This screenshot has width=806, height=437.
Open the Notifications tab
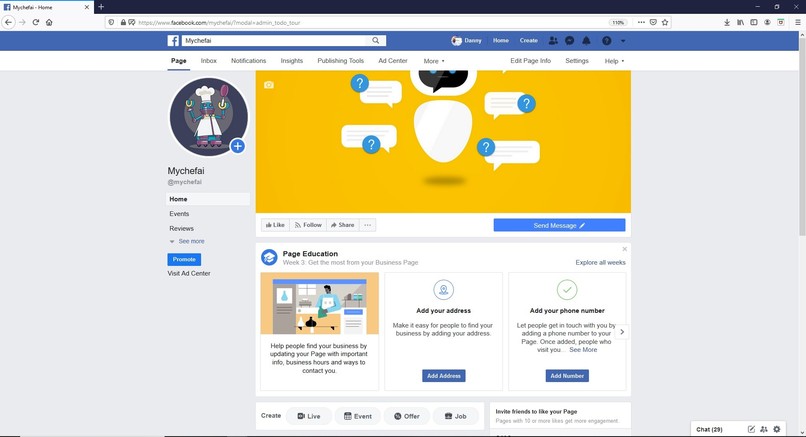coord(248,61)
